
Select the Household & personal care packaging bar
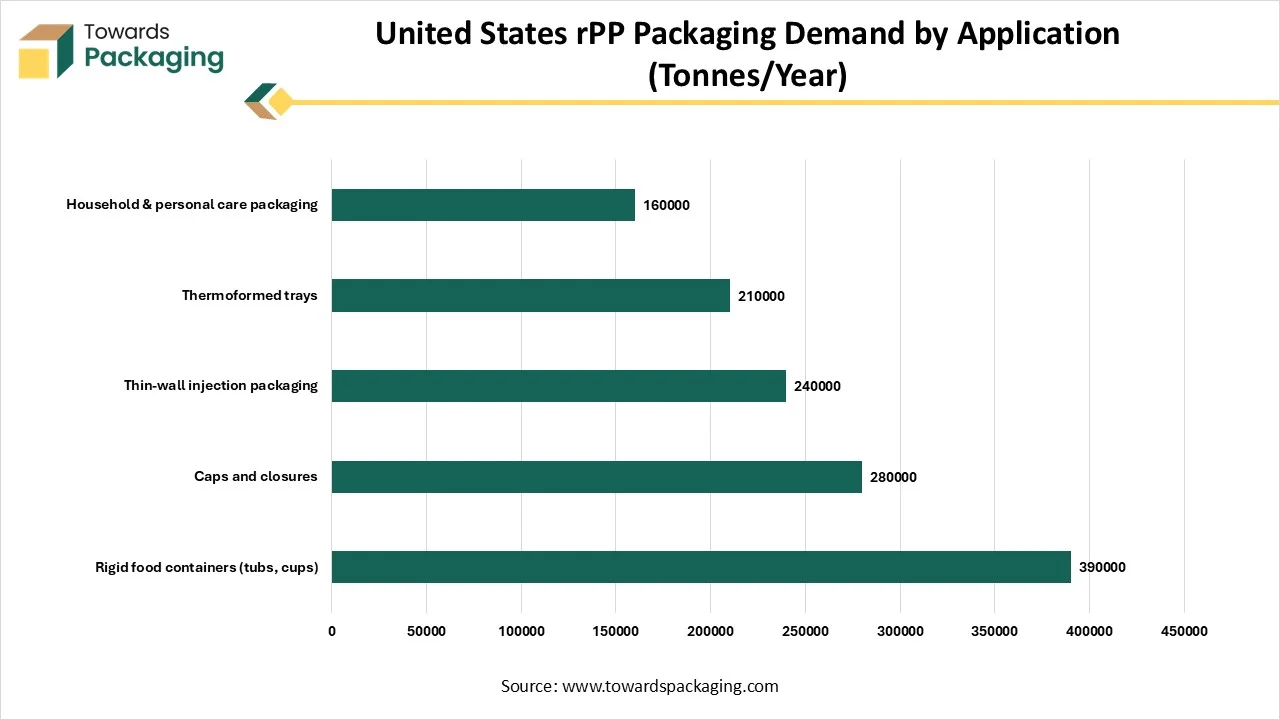tap(483, 204)
